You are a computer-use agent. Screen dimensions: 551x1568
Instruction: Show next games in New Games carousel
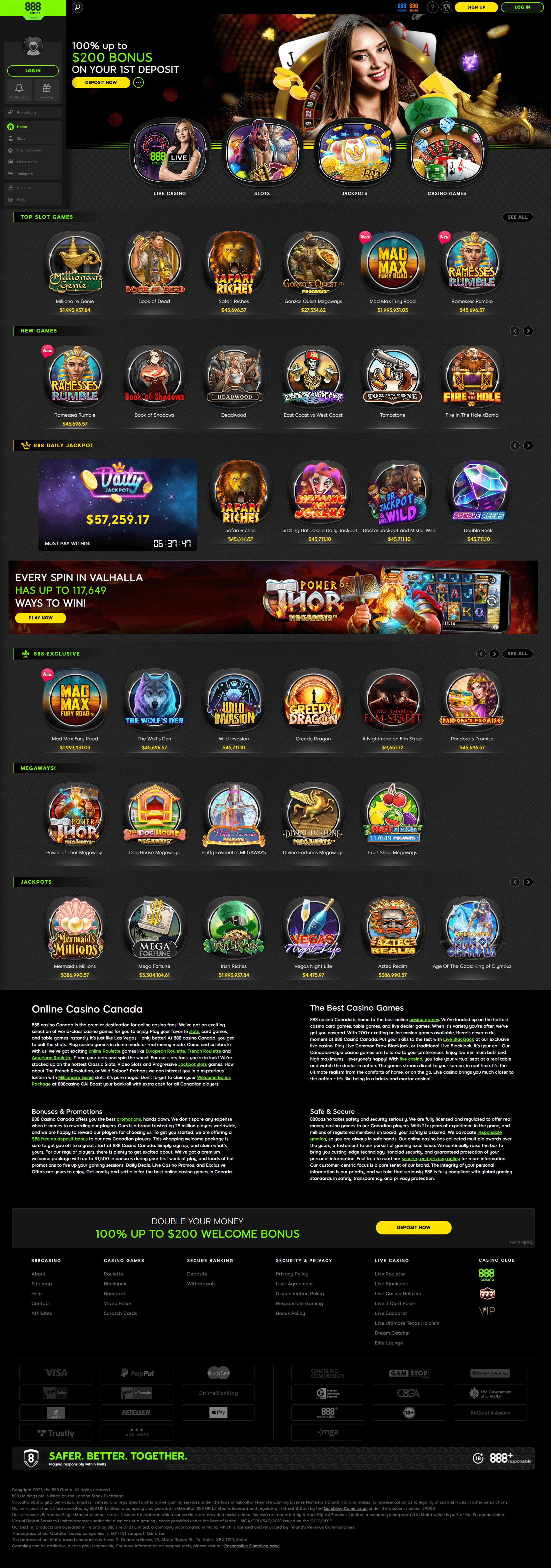point(528,331)
